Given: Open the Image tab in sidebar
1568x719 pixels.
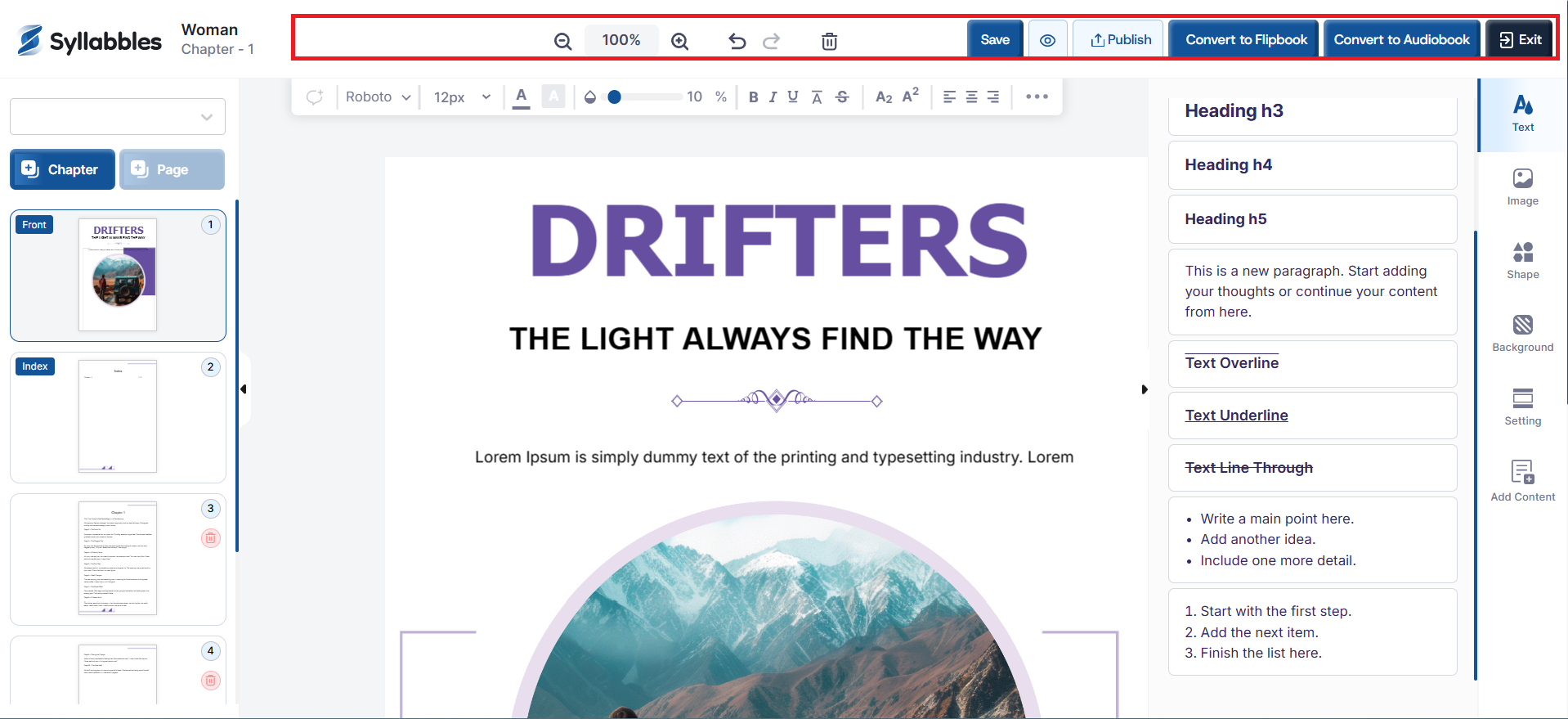Looking at the screenshot, I should click(1522, 187).
